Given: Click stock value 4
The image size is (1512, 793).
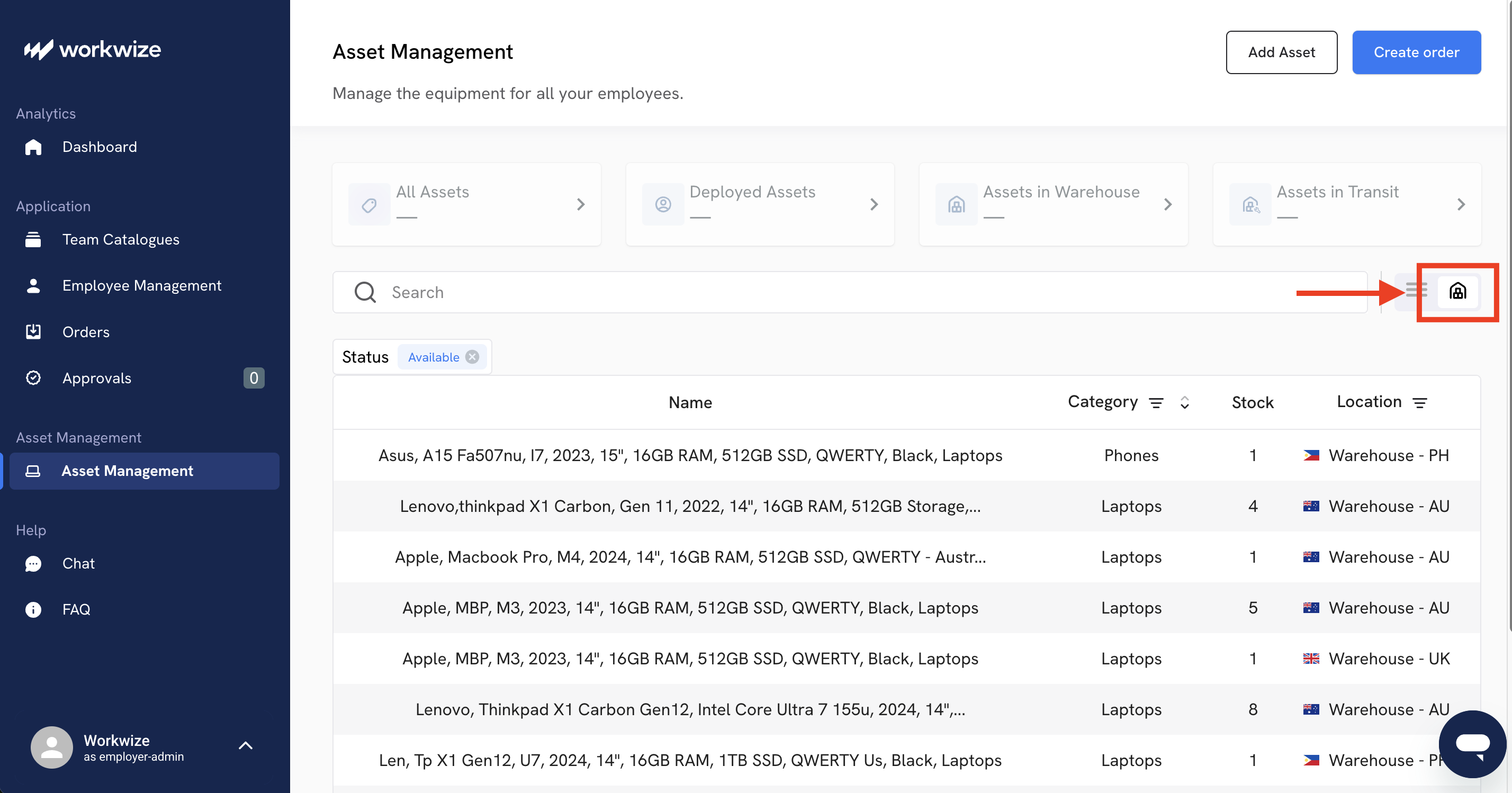Looking at the screenshot, I should pos(1253,506).
